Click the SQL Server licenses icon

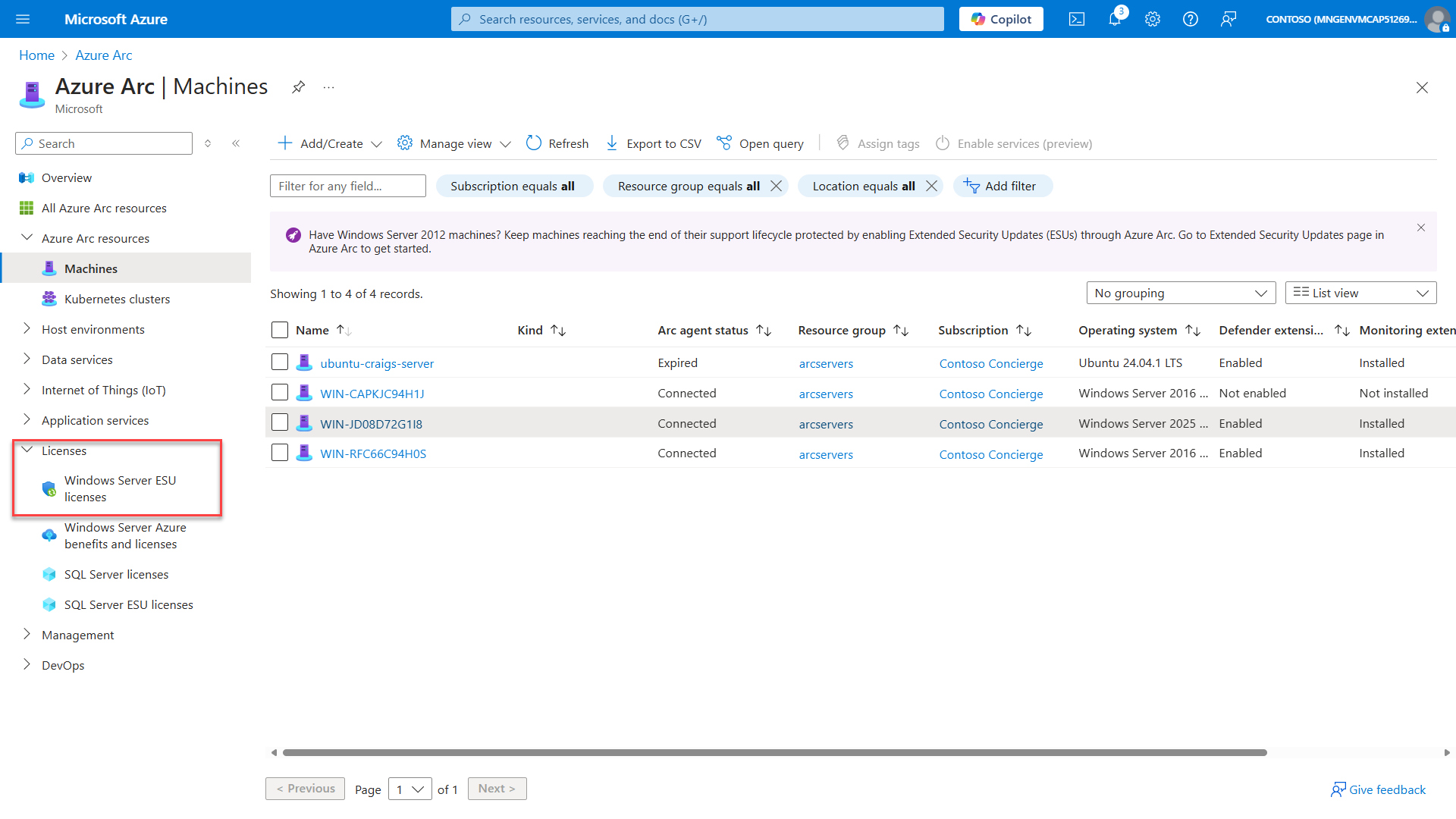pyautogui.click(x=48, y=574)
